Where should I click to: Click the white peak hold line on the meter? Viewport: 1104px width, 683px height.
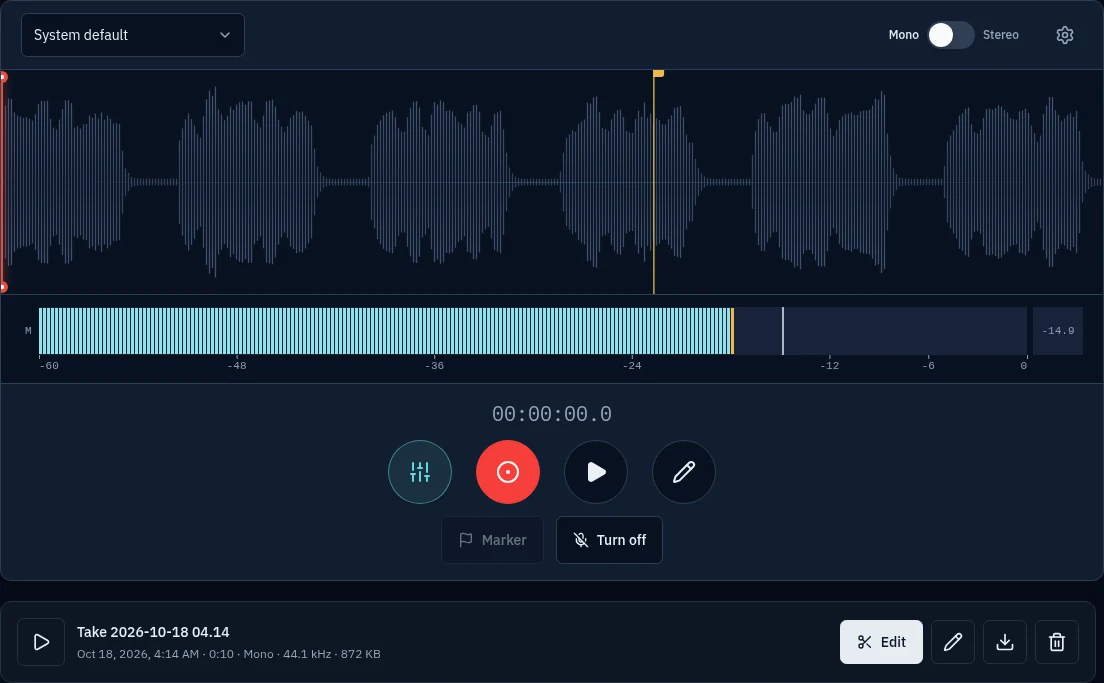pos(783,331)
